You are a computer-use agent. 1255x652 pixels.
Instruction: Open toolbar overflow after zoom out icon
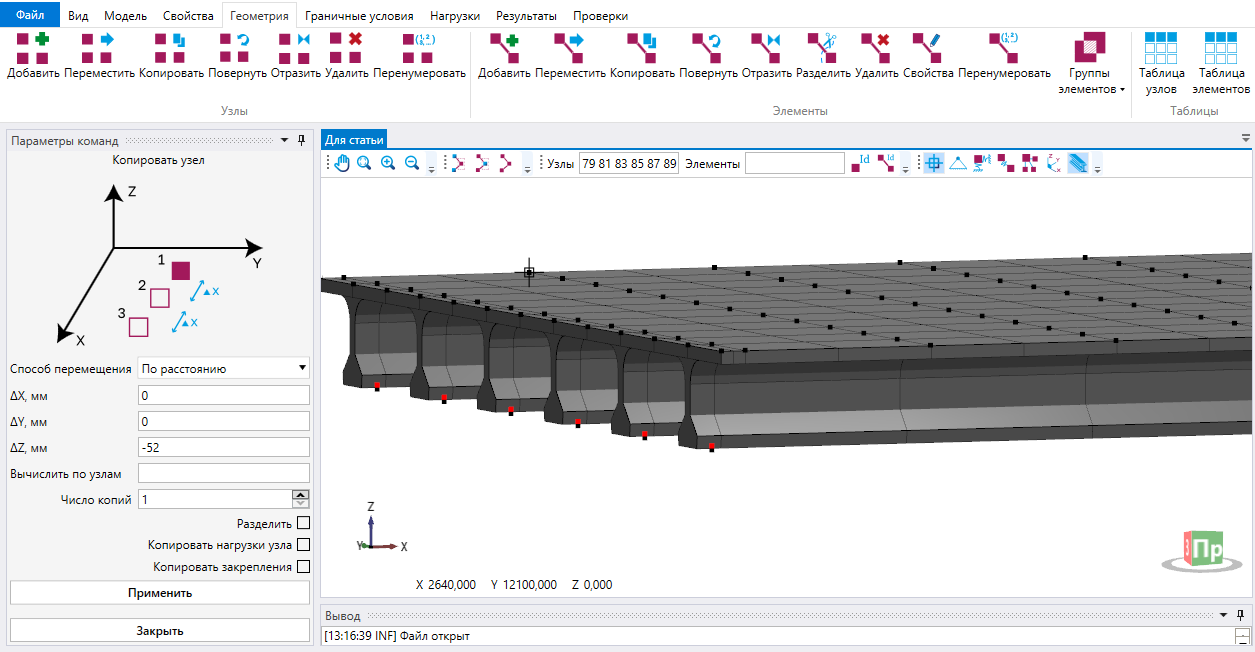tap(431, 165)
